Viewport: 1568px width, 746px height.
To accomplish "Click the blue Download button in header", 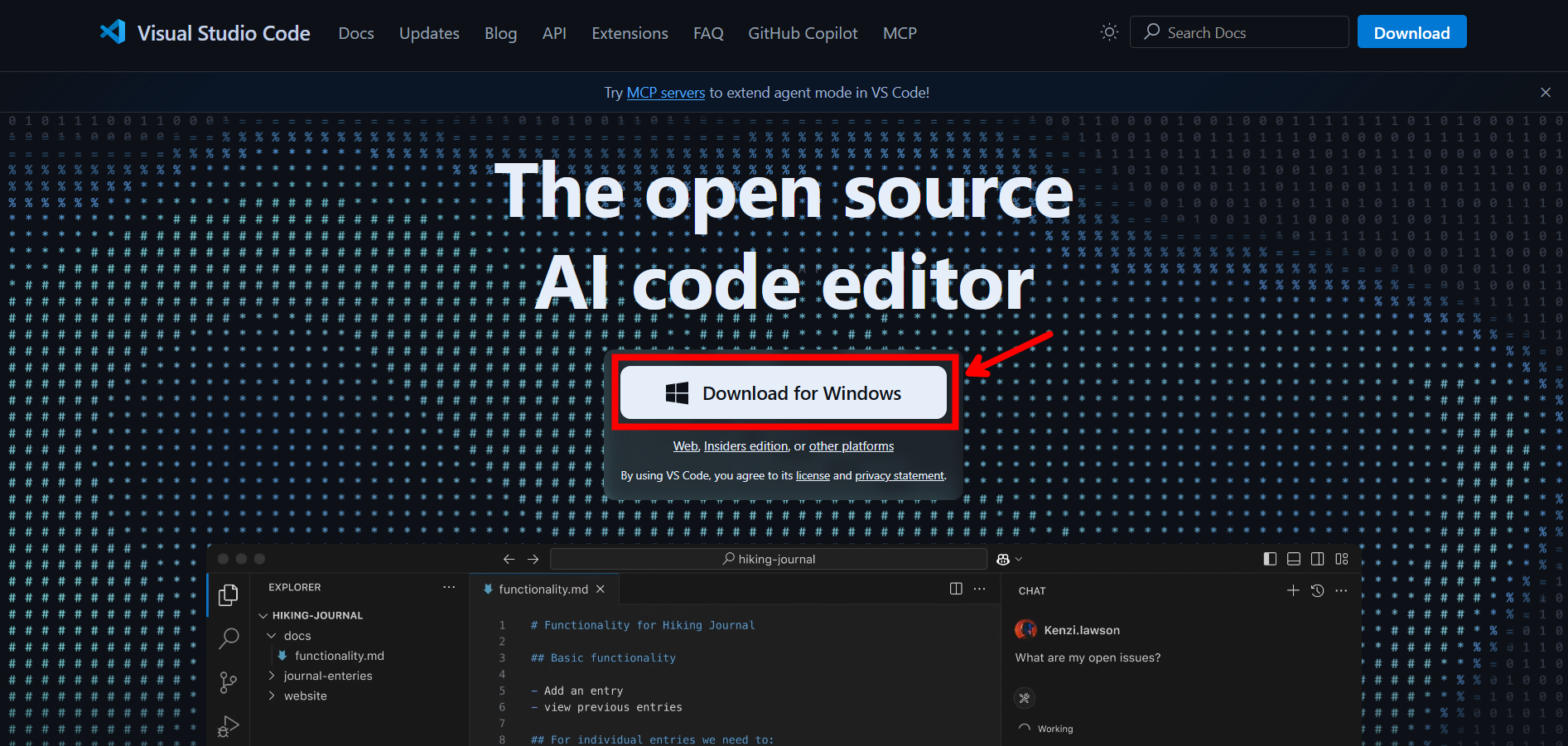I will pyautogui.click(x=1411, y=32).
